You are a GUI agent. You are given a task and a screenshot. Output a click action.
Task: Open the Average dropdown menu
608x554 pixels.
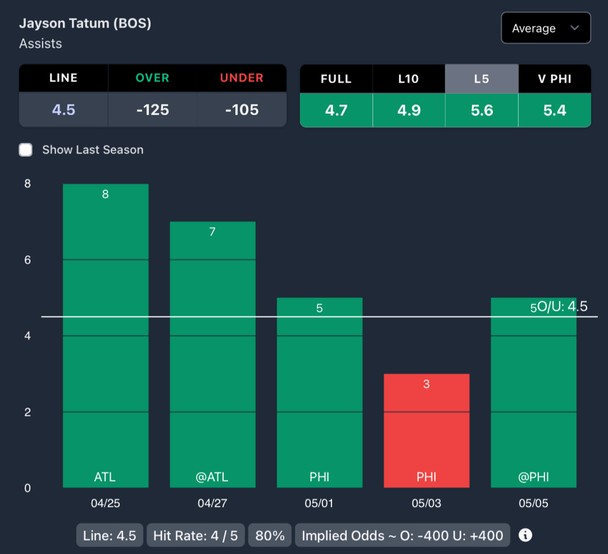(545, 28)
